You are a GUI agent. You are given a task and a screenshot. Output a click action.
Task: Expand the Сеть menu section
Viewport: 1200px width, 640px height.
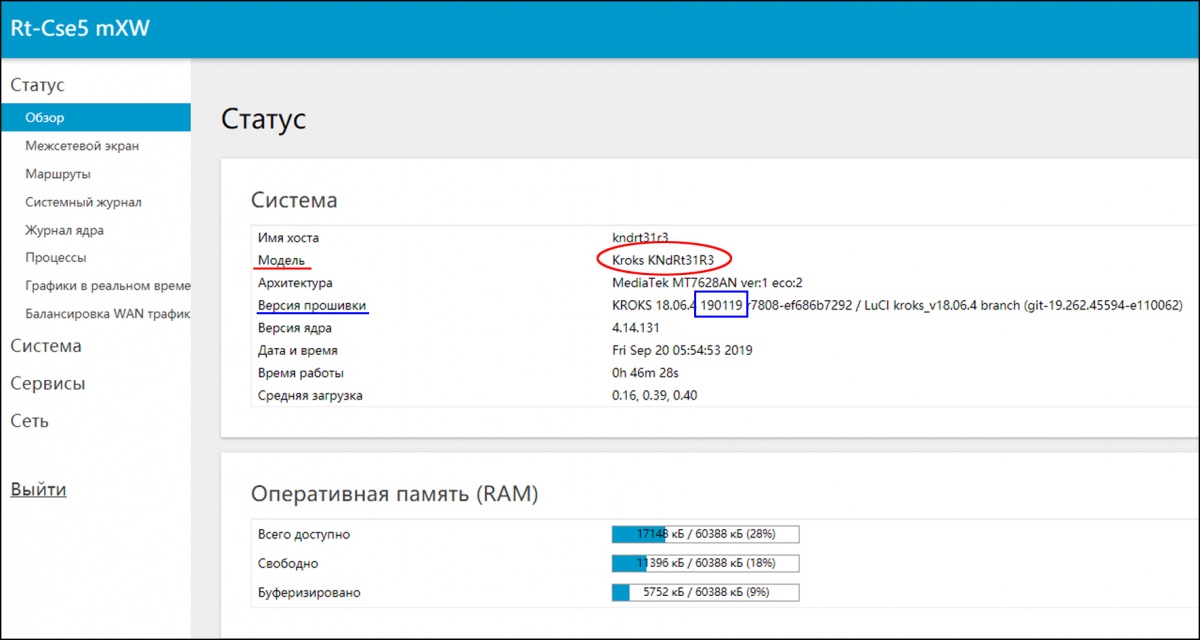point(29,421)
